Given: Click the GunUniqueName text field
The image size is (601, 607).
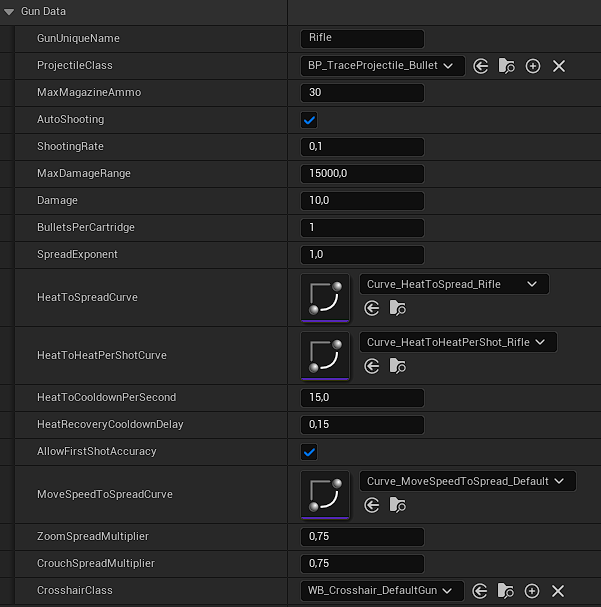Looking at the screenshot, I should pos(362,39).
